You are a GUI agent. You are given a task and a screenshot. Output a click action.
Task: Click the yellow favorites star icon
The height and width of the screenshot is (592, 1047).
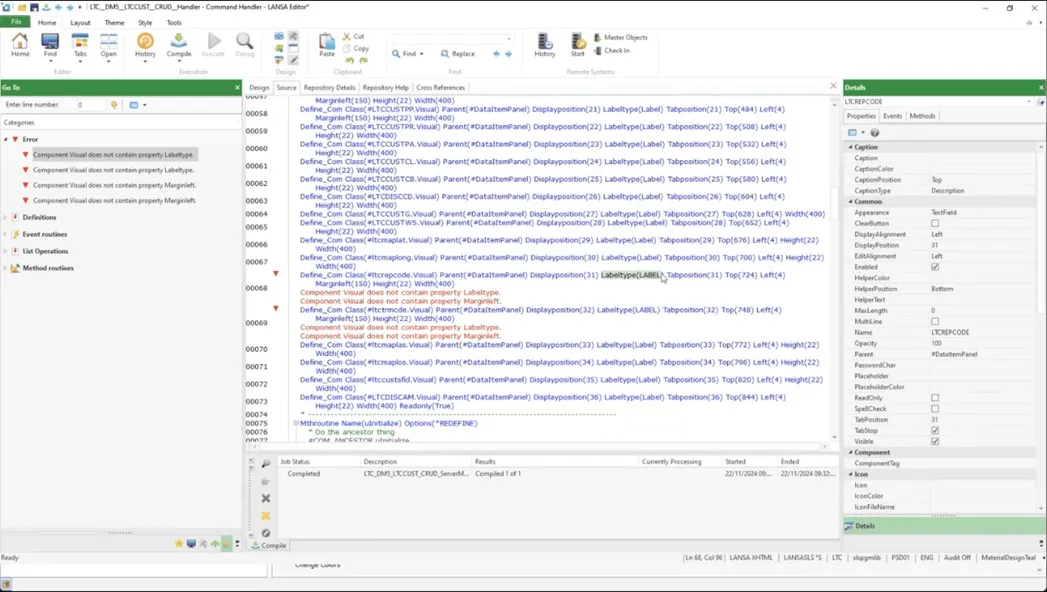(179, 544)
